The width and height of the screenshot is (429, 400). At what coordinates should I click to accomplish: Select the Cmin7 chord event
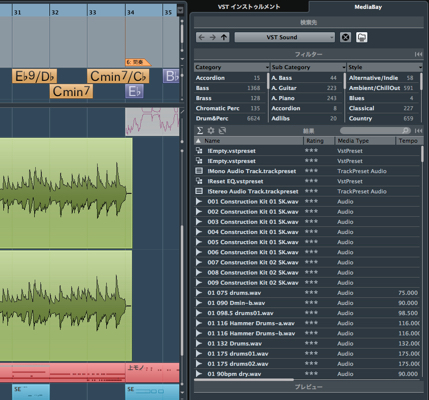(71, 91)
